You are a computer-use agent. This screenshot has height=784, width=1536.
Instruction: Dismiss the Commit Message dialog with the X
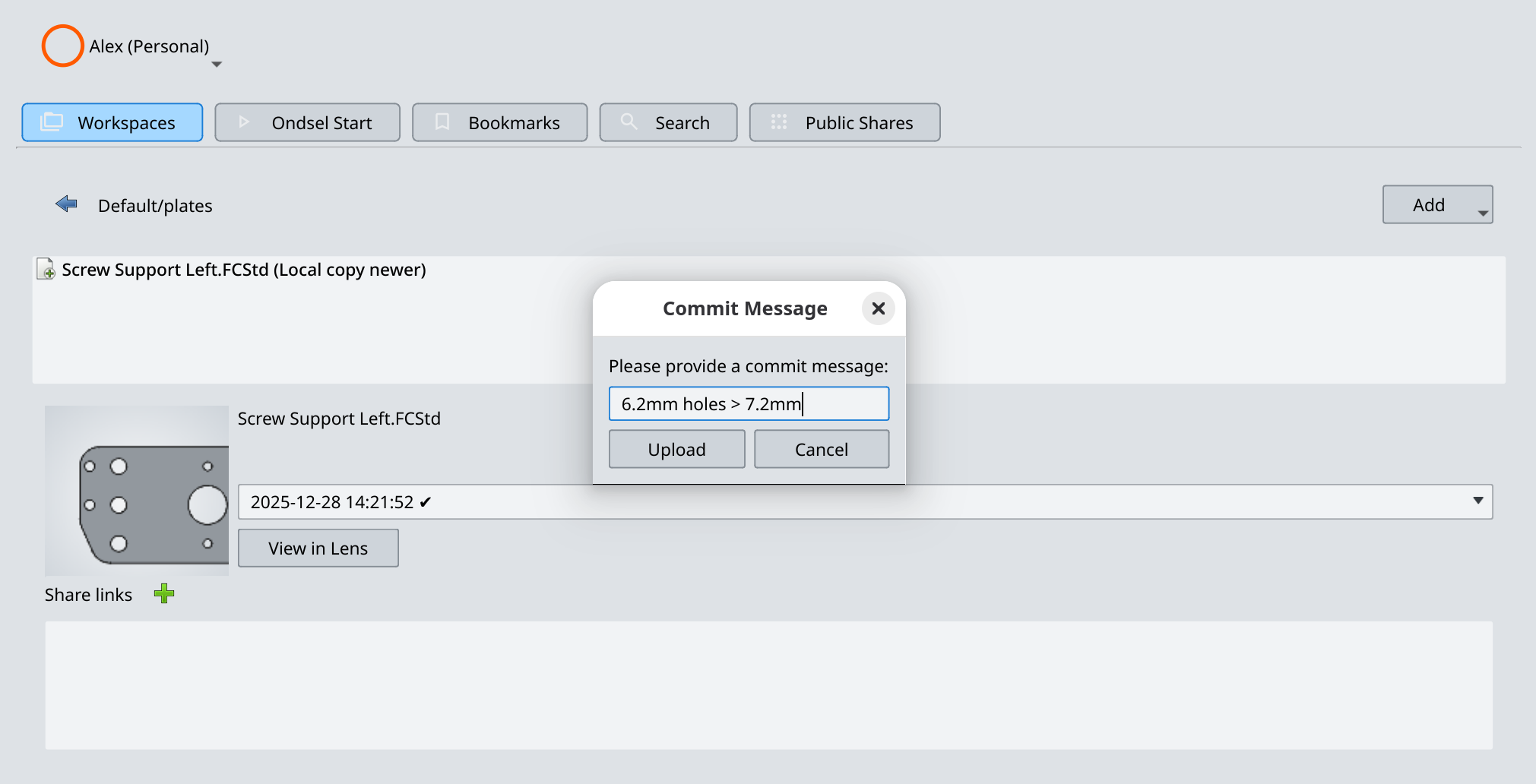tap(878, 308)
